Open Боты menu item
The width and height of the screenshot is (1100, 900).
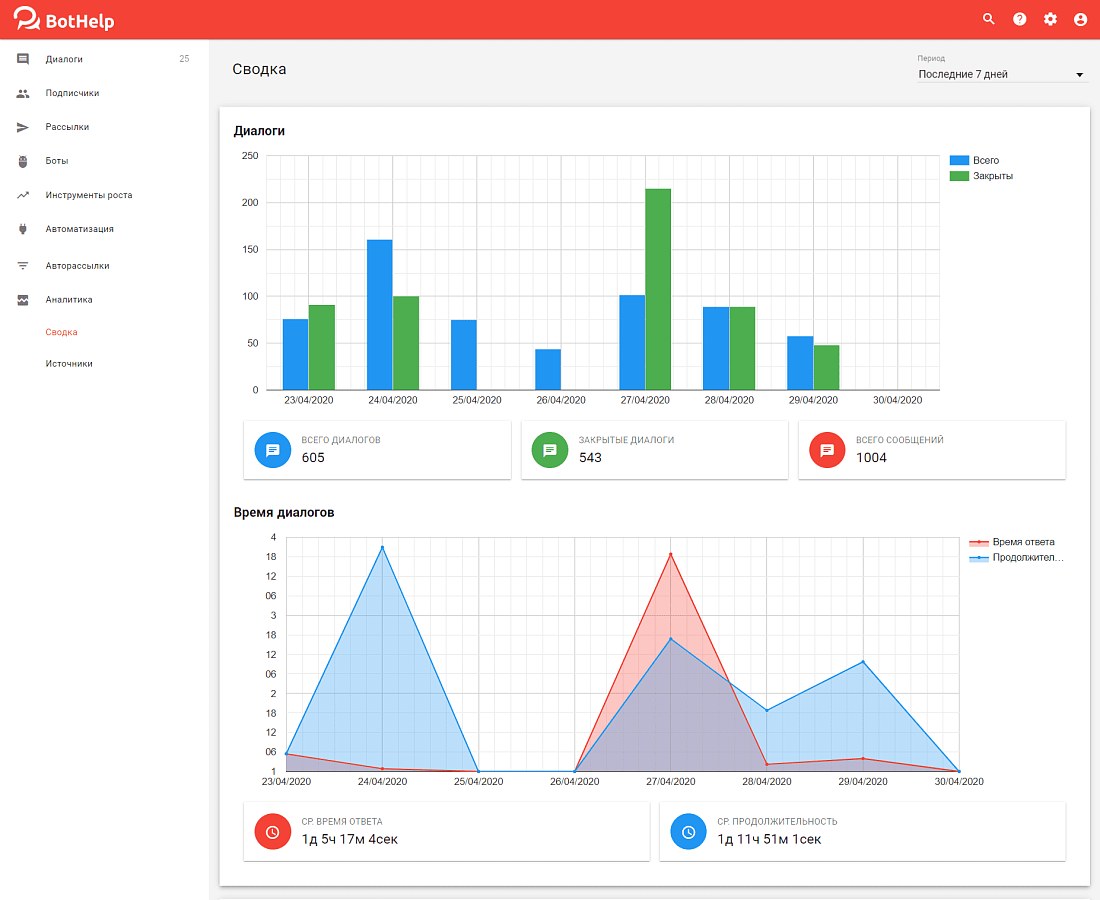(105, 161)
